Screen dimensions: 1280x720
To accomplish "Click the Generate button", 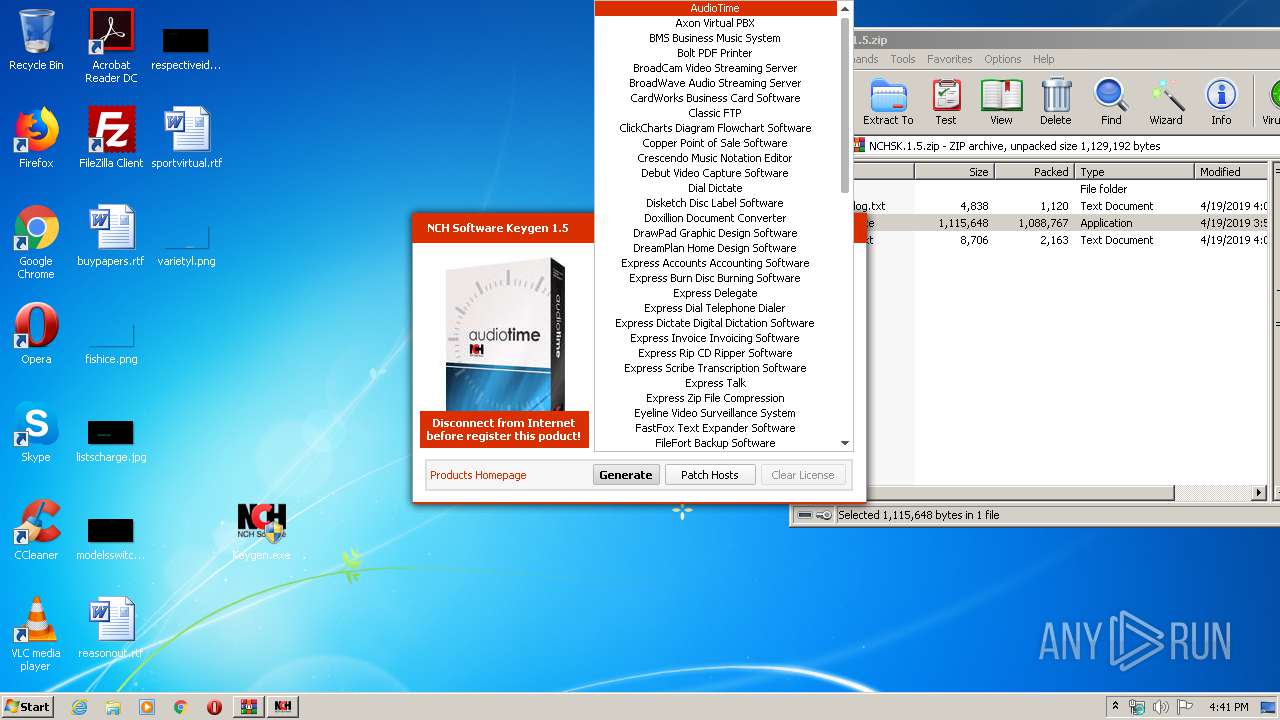I will [626, 475].
